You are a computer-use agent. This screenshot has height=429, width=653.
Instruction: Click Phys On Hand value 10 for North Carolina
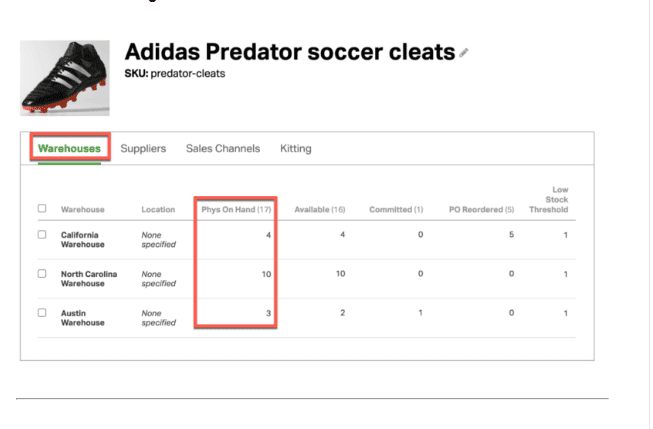tap(267, 274)
